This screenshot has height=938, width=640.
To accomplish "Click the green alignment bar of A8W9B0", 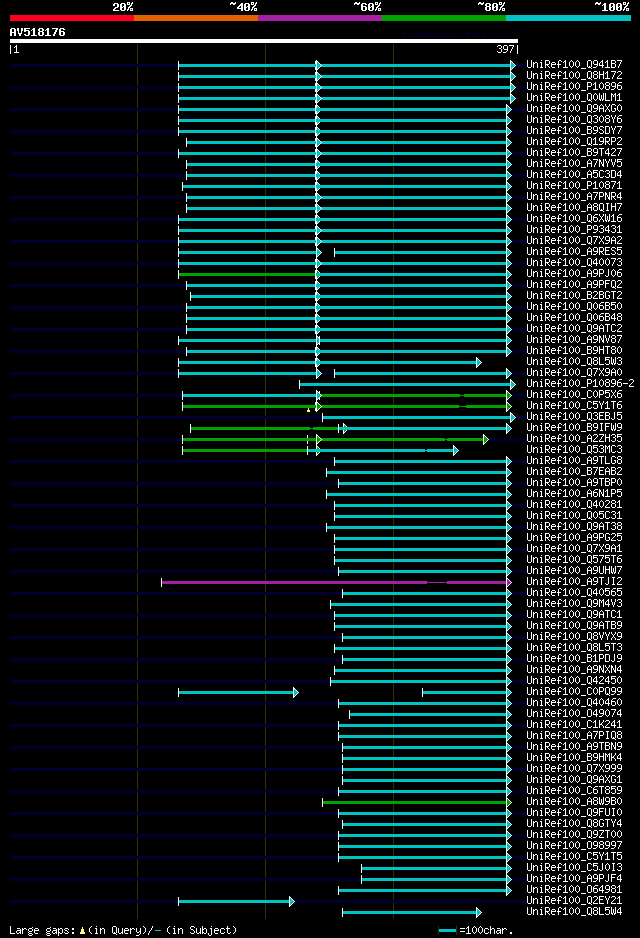I will 417,802.
